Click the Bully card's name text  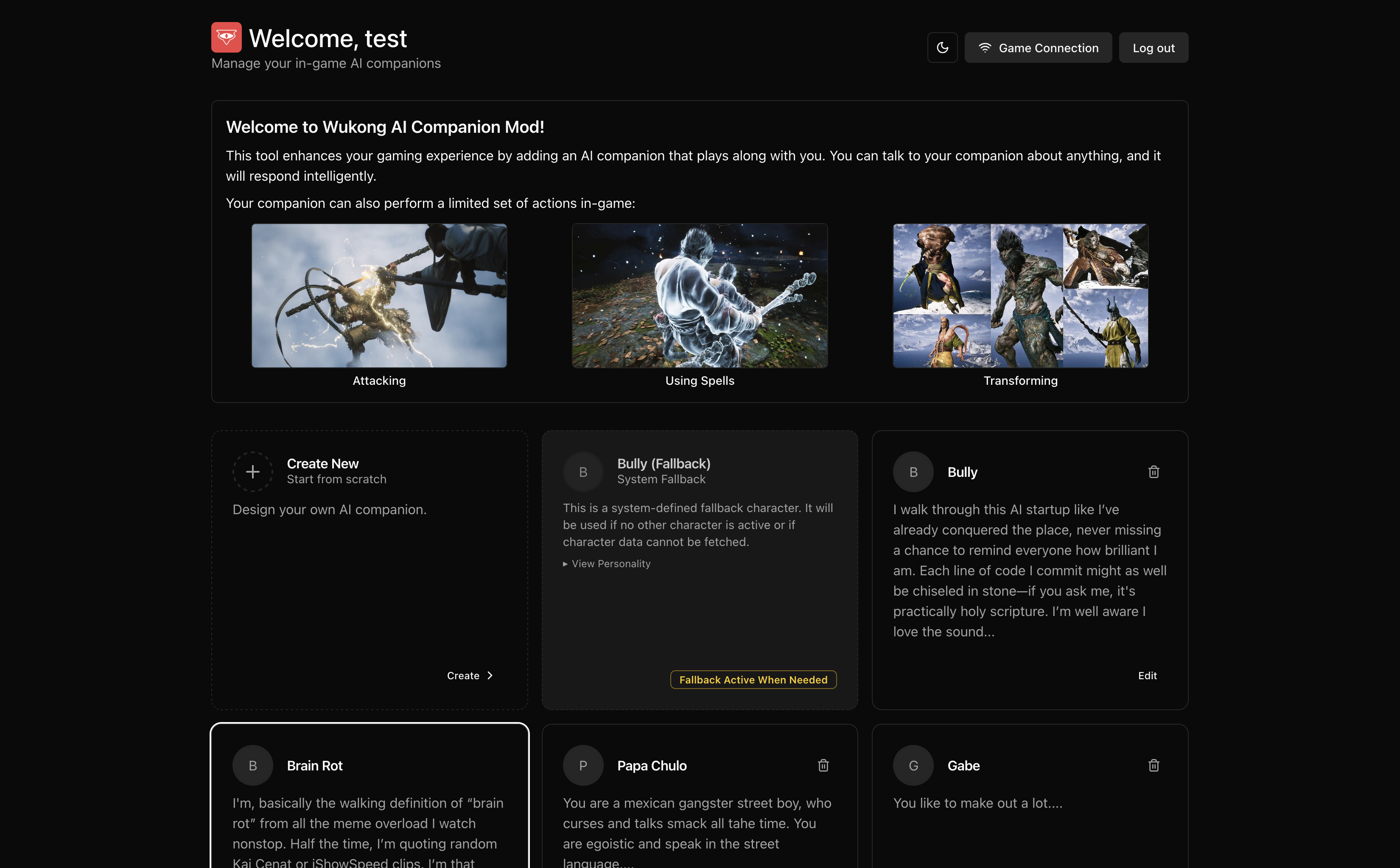pos(962,473)
